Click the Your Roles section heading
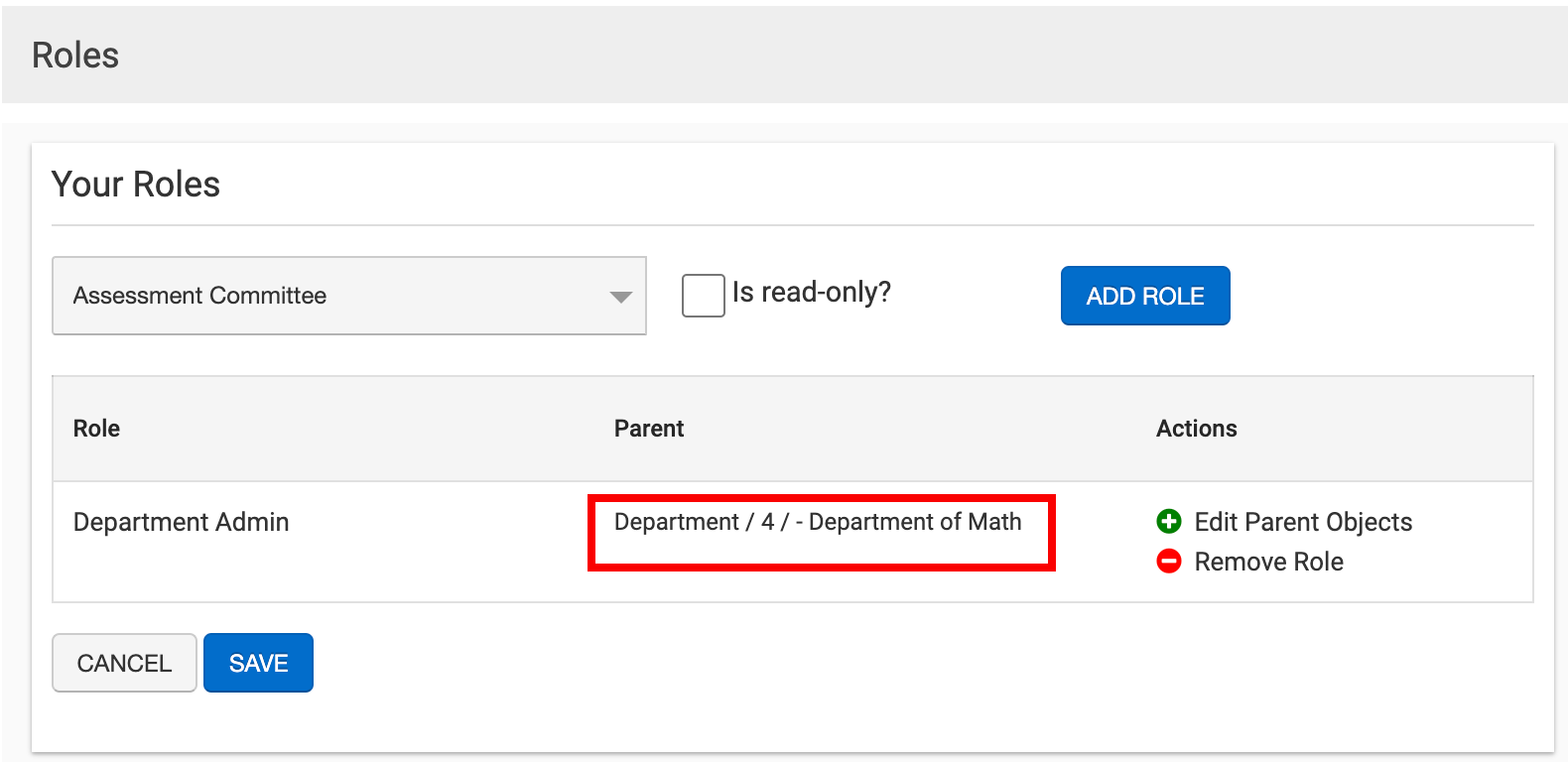The height and width of the screenshot is (762, 1568). 136,185
